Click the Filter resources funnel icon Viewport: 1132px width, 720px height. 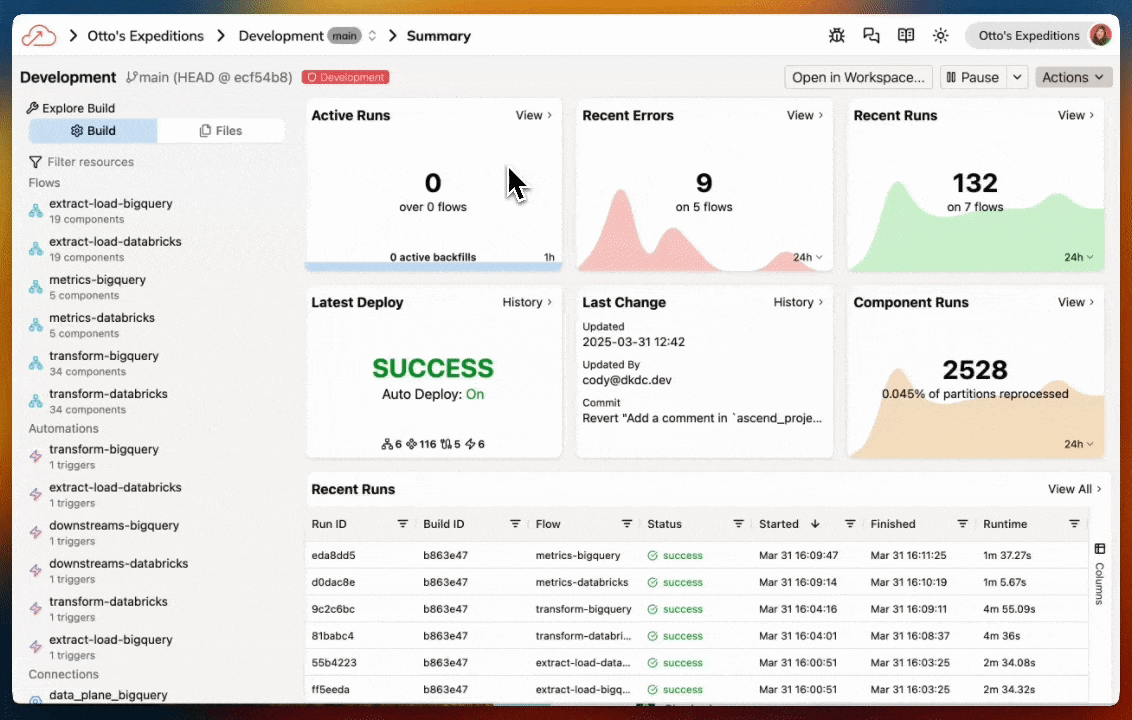click(35, 162)
